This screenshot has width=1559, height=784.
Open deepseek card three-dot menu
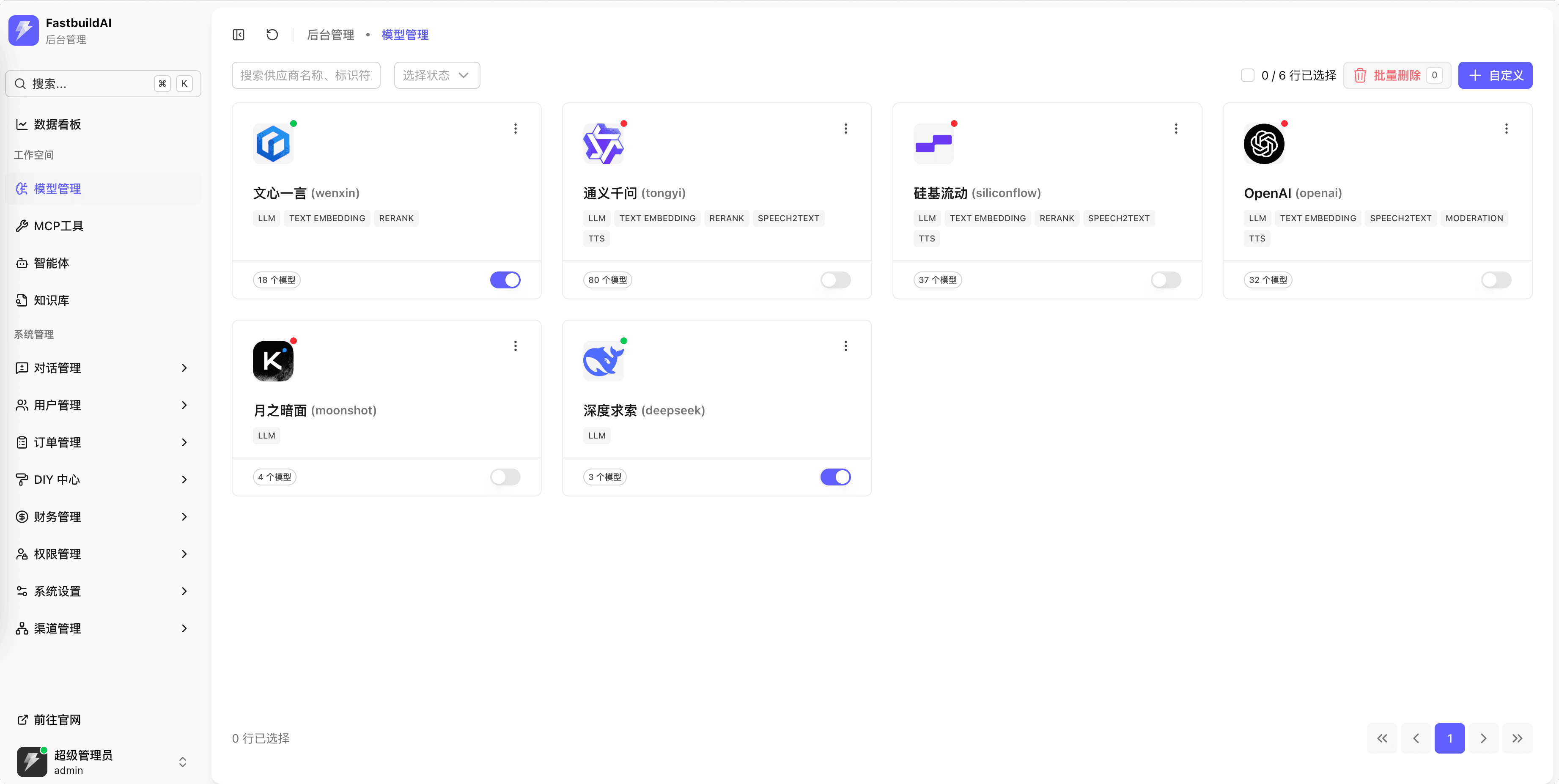tap(845, 345)
